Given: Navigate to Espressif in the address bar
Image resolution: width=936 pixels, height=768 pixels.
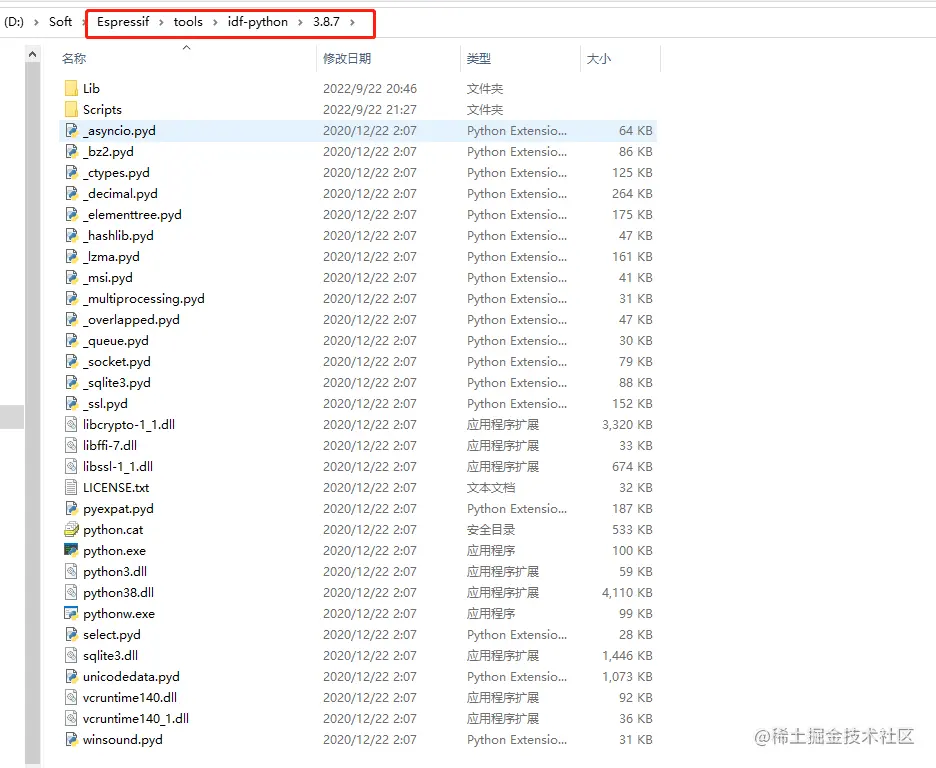Looking at the screenshot, I should (123, 21).
